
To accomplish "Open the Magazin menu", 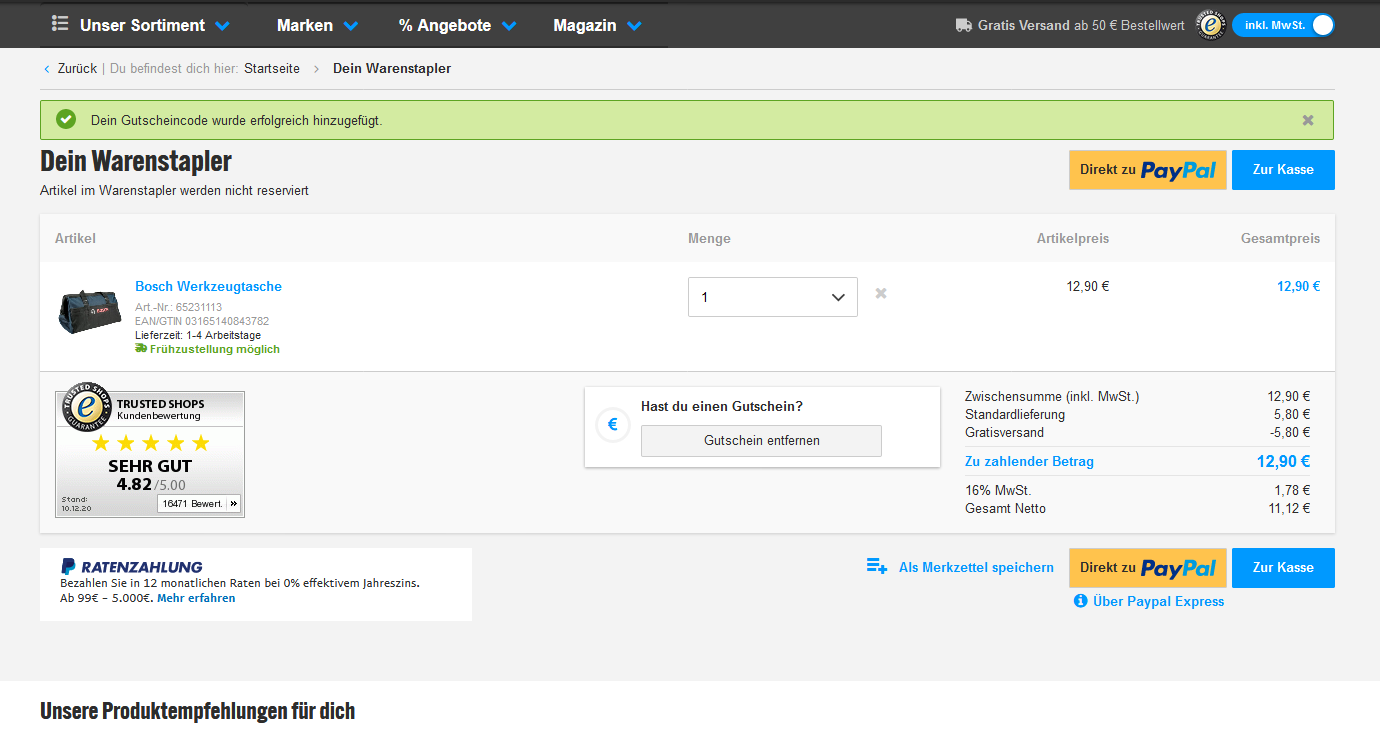I will point(597,25).
